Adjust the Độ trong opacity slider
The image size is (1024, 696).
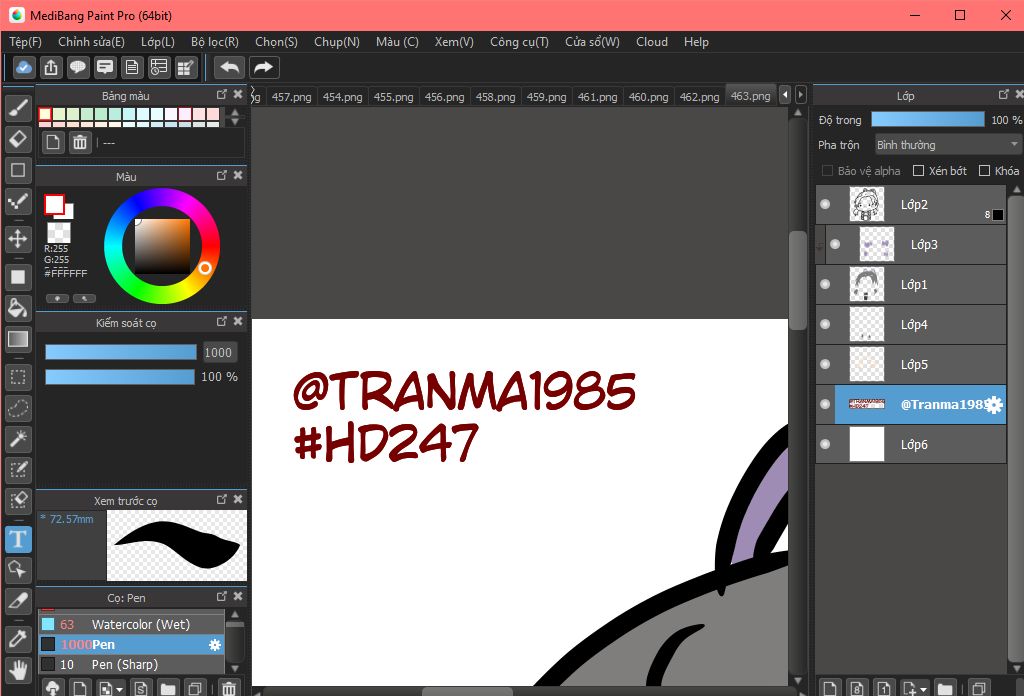927,119
